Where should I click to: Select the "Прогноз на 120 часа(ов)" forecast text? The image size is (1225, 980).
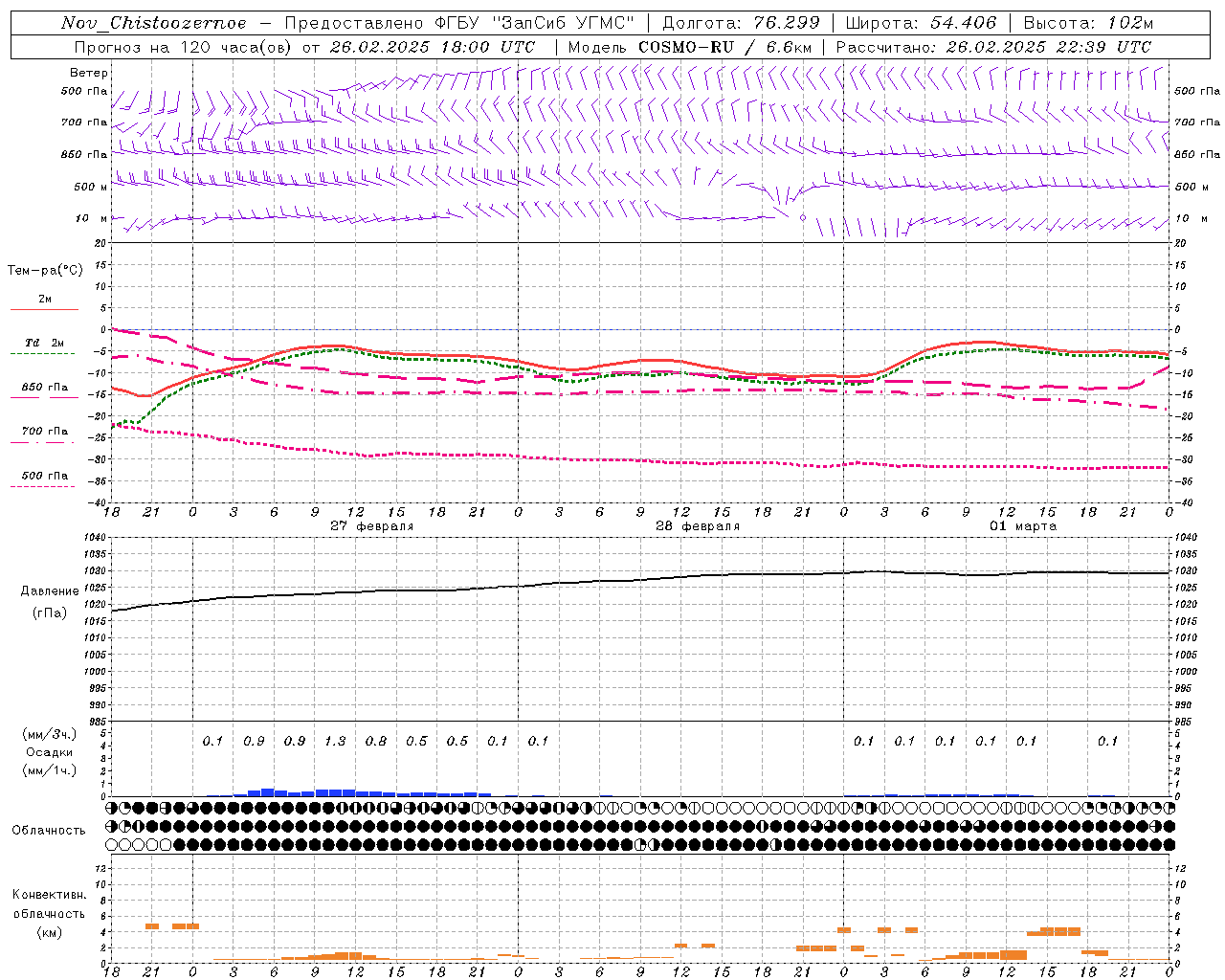tap(185, 47)
